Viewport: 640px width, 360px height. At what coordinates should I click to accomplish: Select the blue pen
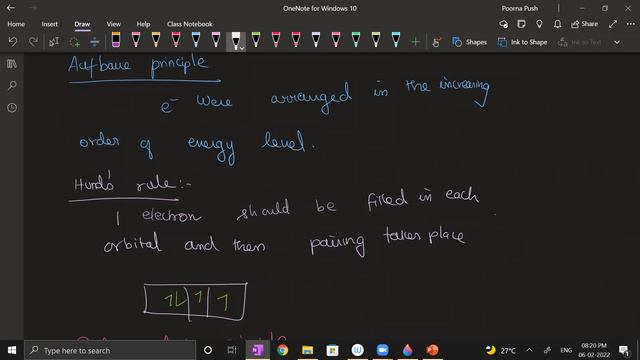196,40
